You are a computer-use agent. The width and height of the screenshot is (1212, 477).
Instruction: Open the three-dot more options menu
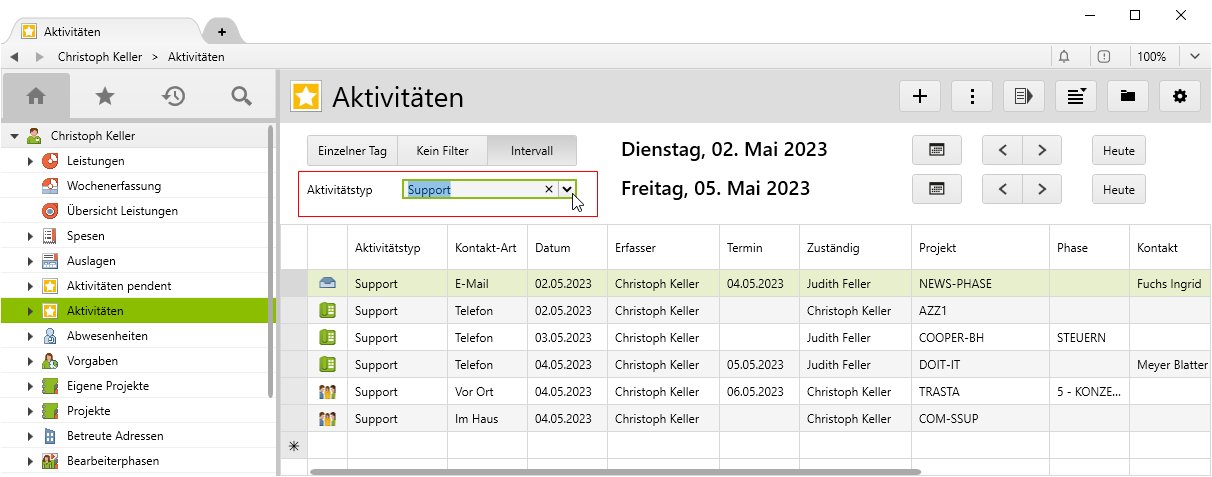972,96
